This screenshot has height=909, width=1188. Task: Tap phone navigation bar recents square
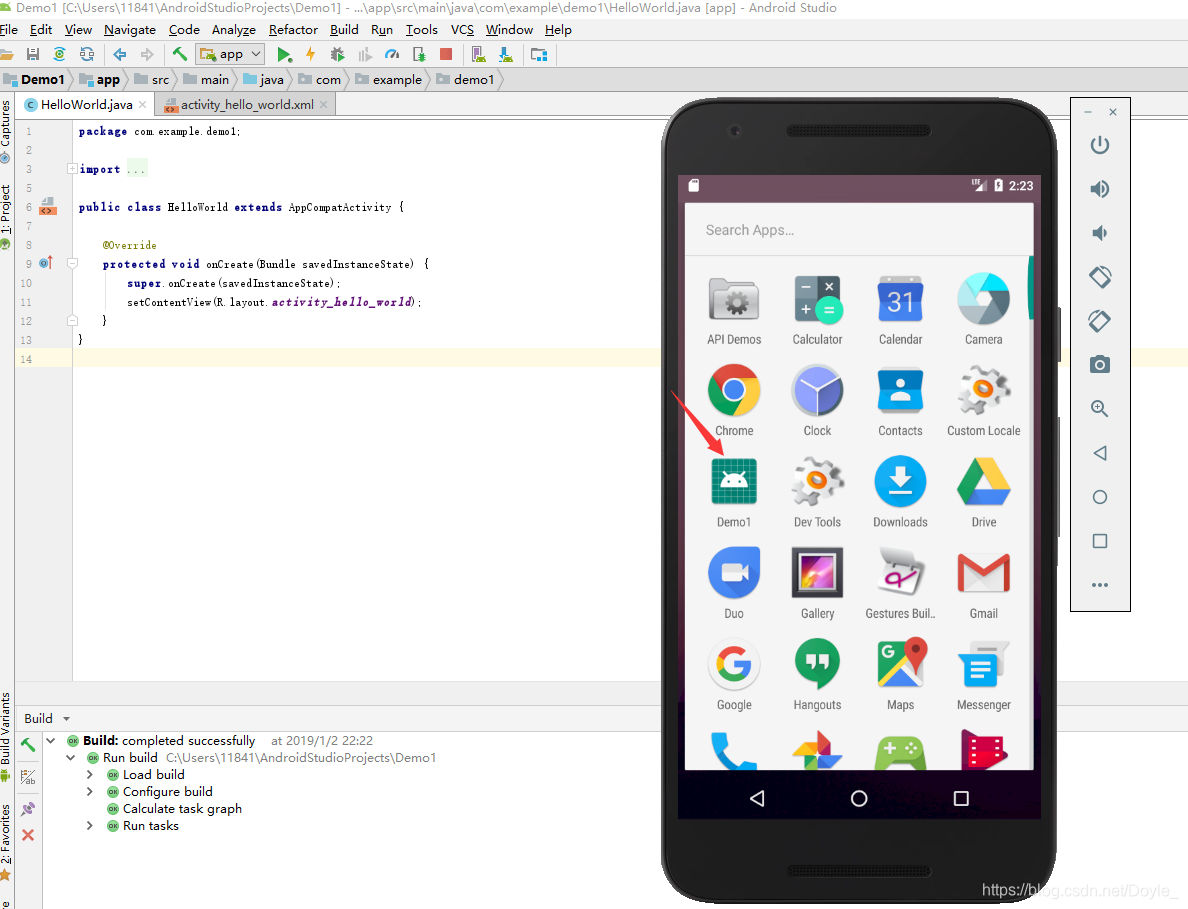coord(961,798)
